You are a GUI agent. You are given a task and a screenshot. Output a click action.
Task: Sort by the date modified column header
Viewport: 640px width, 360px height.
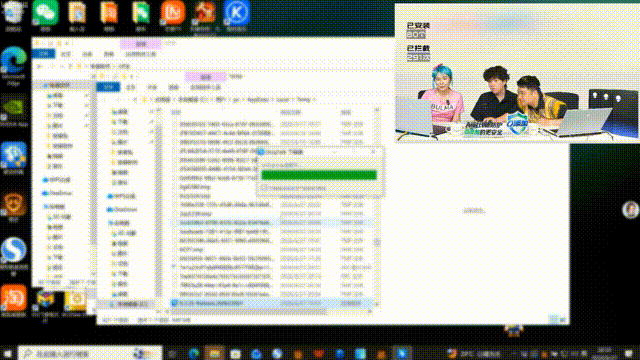point(291,112)
